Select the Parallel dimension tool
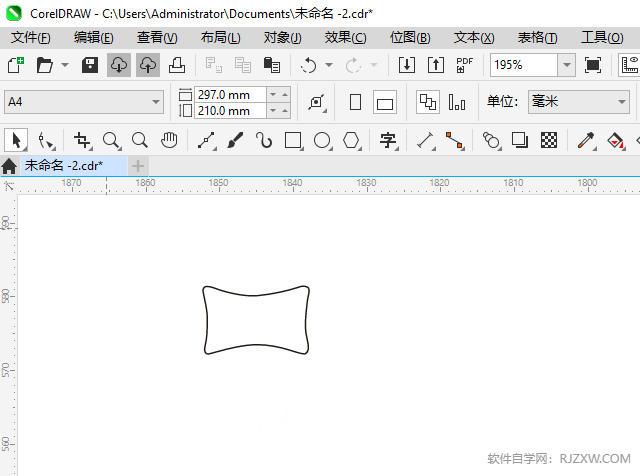 pyautogui.click(x=426, y=141)
